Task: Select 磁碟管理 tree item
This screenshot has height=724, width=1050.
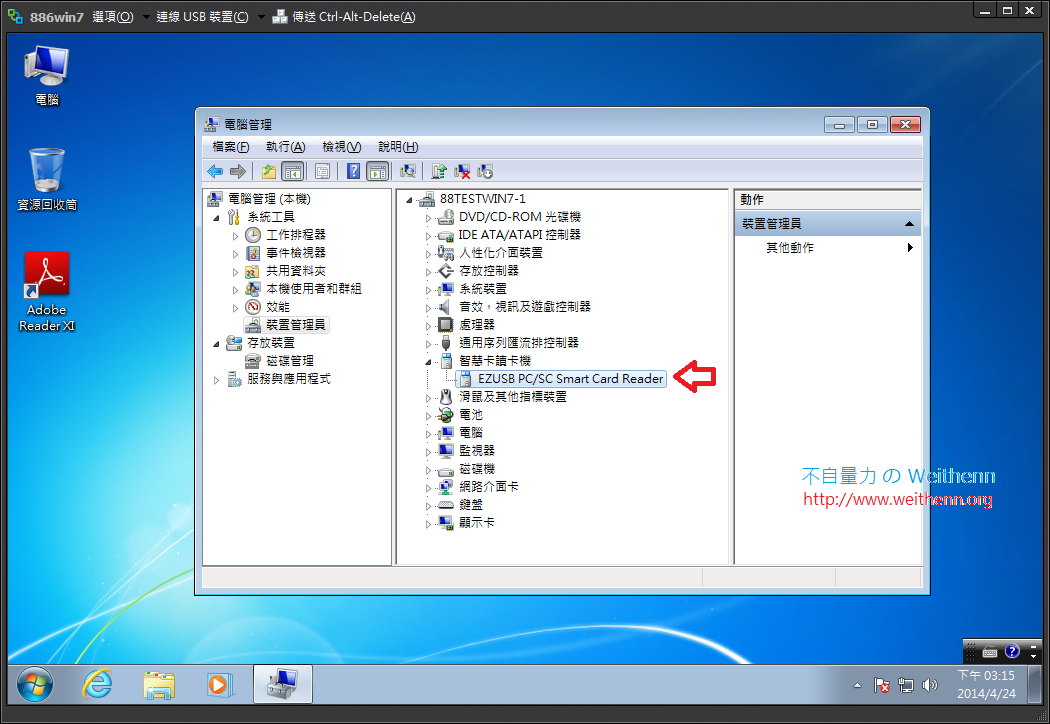Action: (289, 361)
